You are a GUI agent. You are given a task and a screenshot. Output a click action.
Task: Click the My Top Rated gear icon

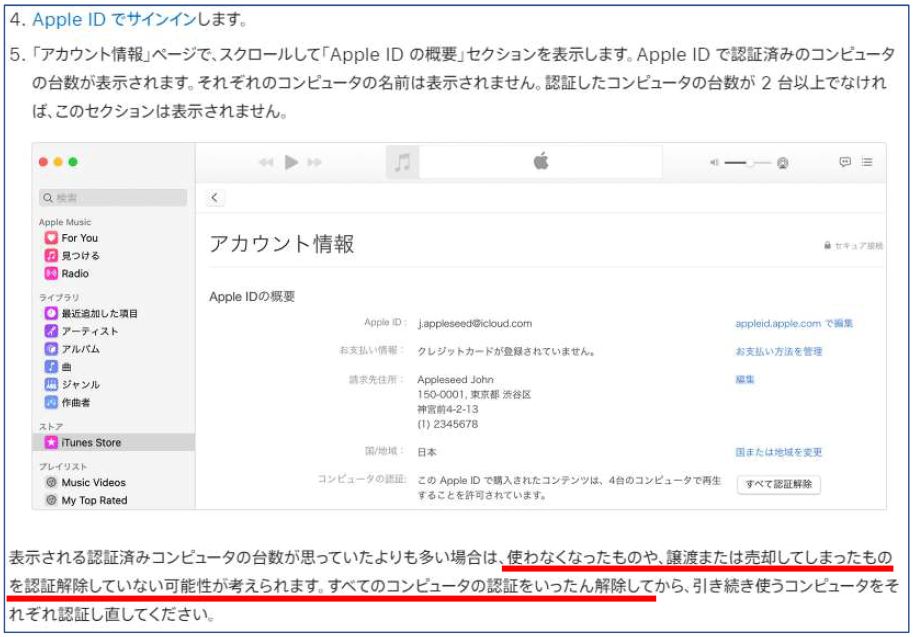[x=51, y=500]
